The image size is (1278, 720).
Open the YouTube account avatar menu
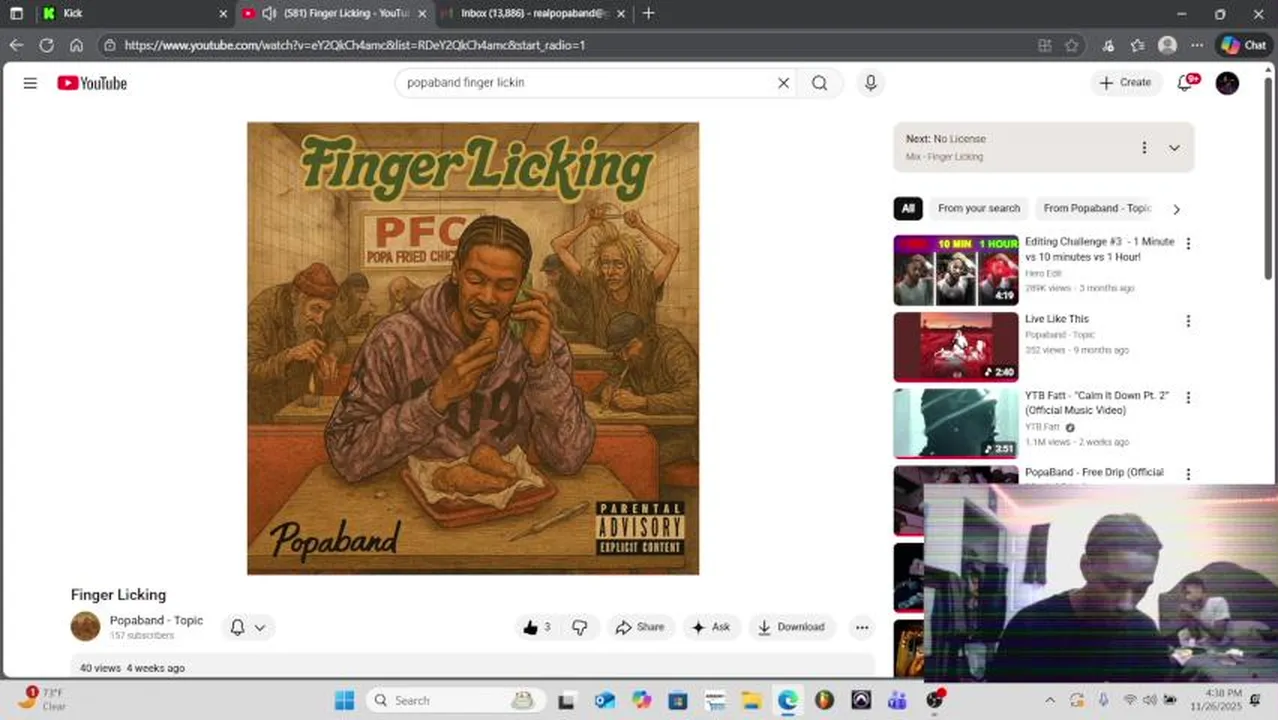[x=1227, y=83]
